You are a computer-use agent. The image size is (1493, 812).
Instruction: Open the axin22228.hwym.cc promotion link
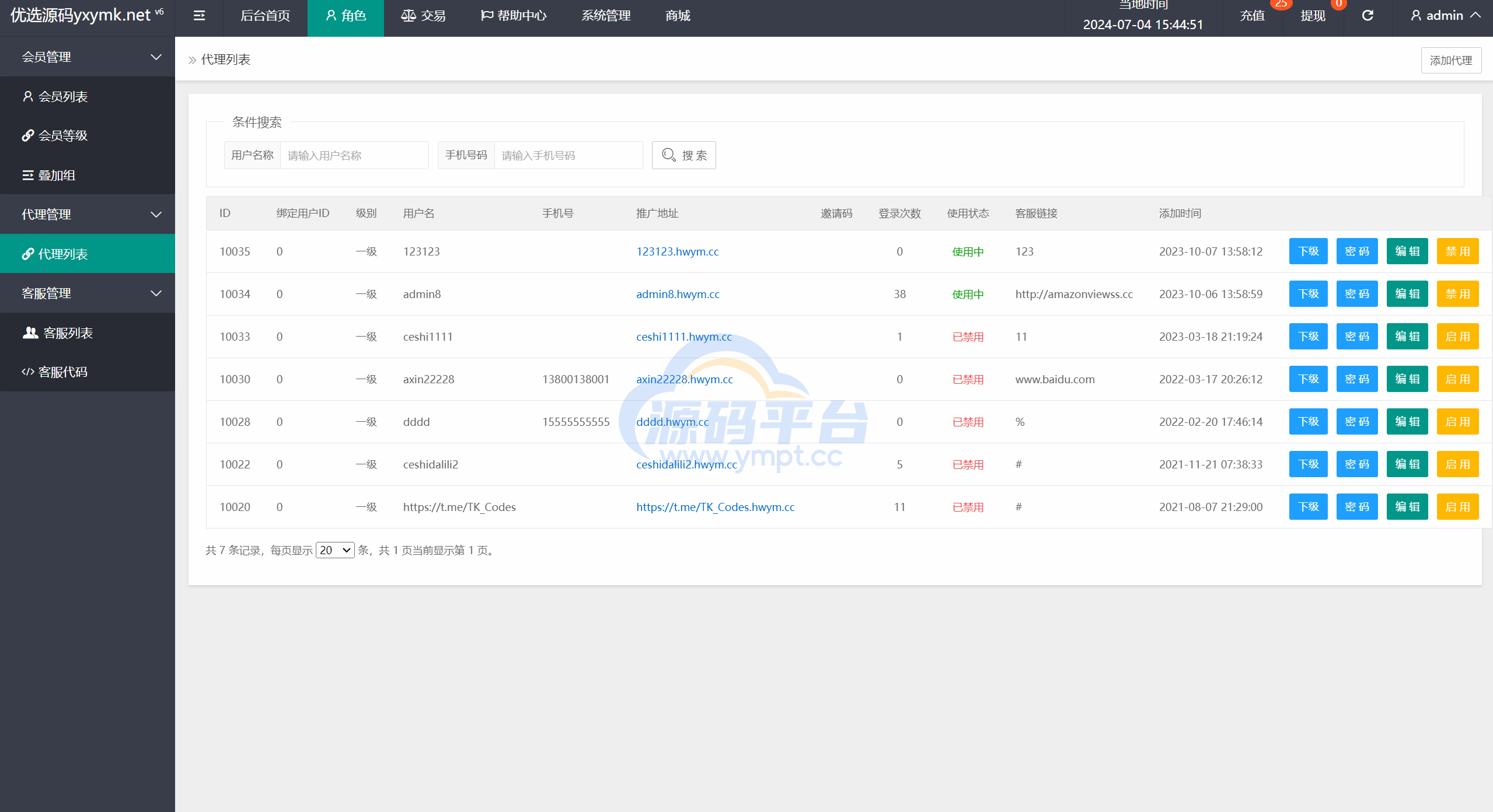coord(685,379)
